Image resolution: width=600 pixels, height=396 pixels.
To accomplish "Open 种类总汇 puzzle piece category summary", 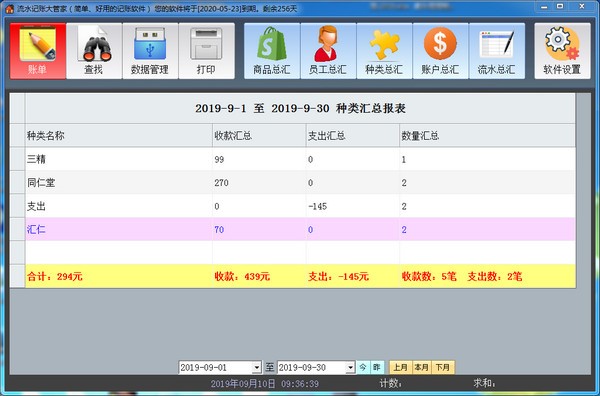I will (384, 51).
